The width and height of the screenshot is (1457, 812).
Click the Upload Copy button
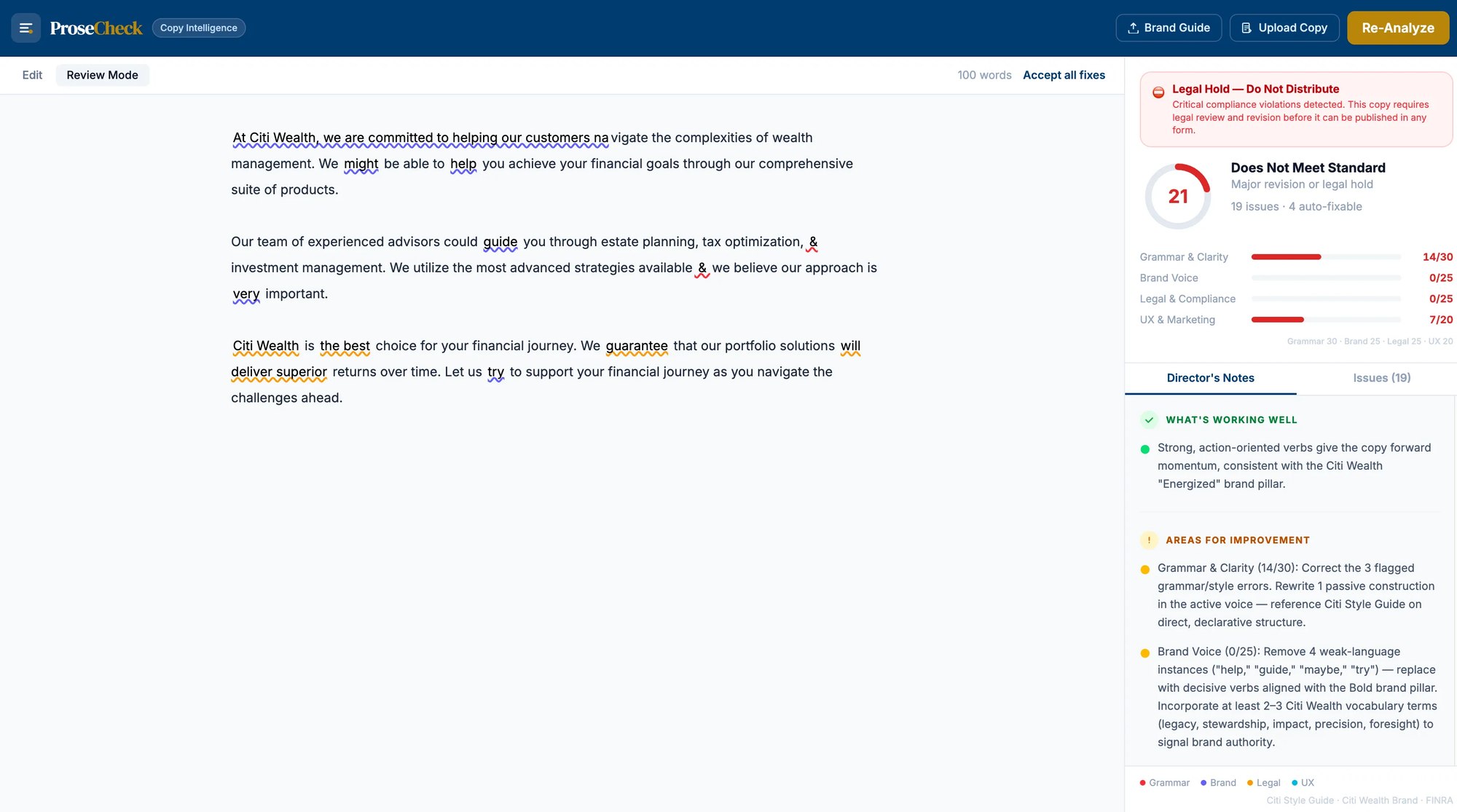coord(1284,28)
